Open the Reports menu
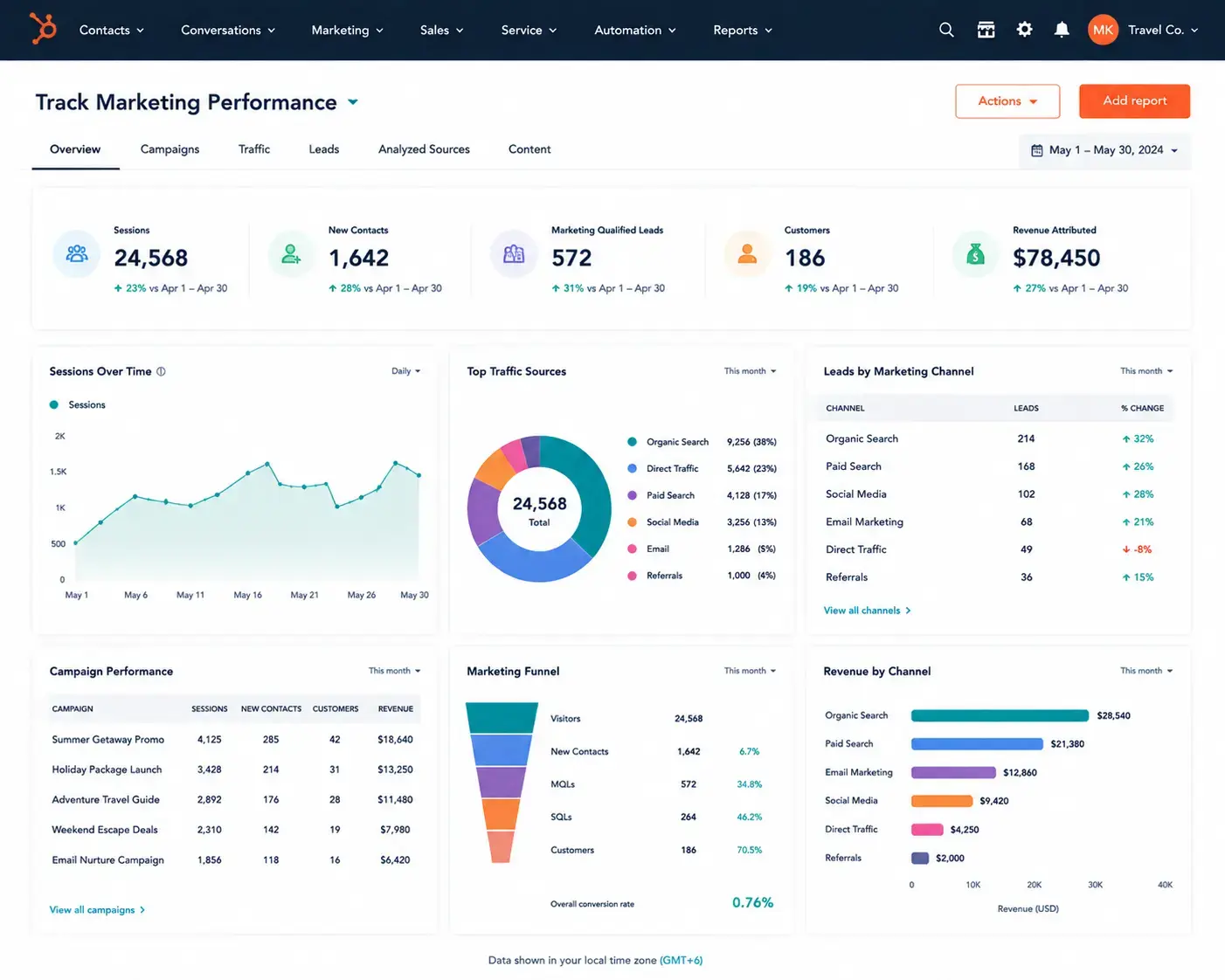 point(743,30)
